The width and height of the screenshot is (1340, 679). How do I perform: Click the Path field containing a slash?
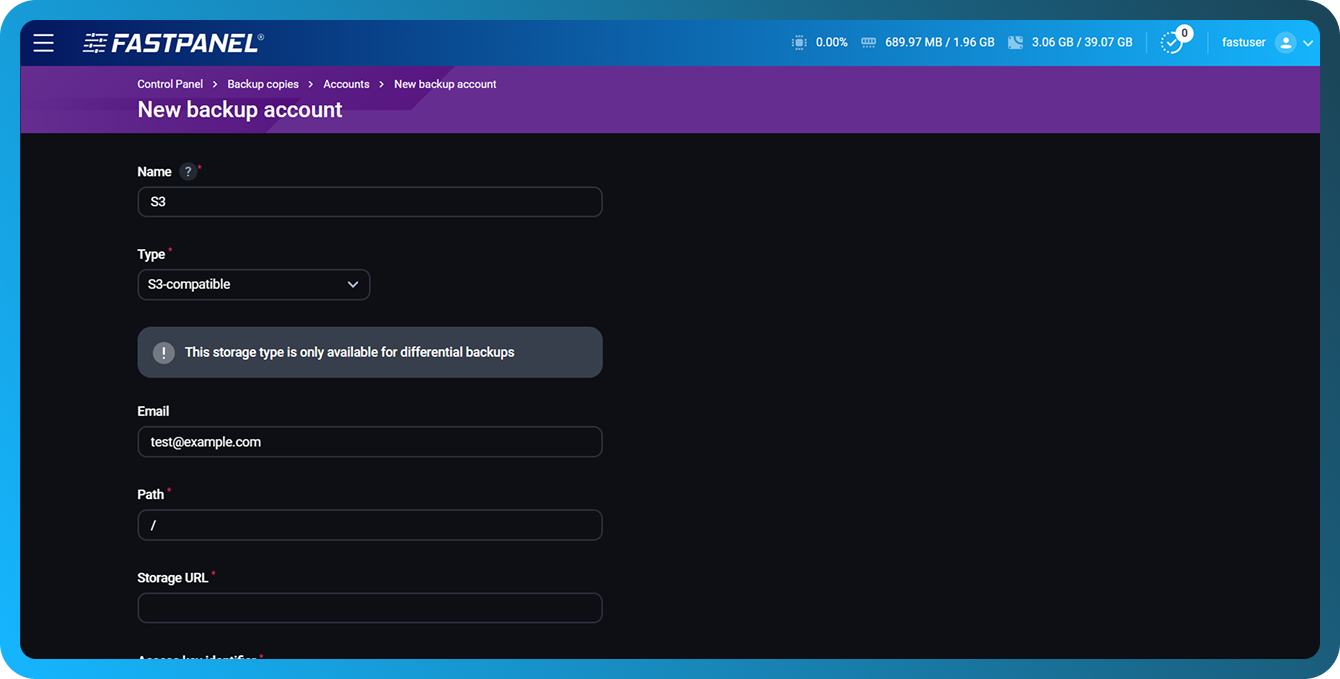coord(370,524)
